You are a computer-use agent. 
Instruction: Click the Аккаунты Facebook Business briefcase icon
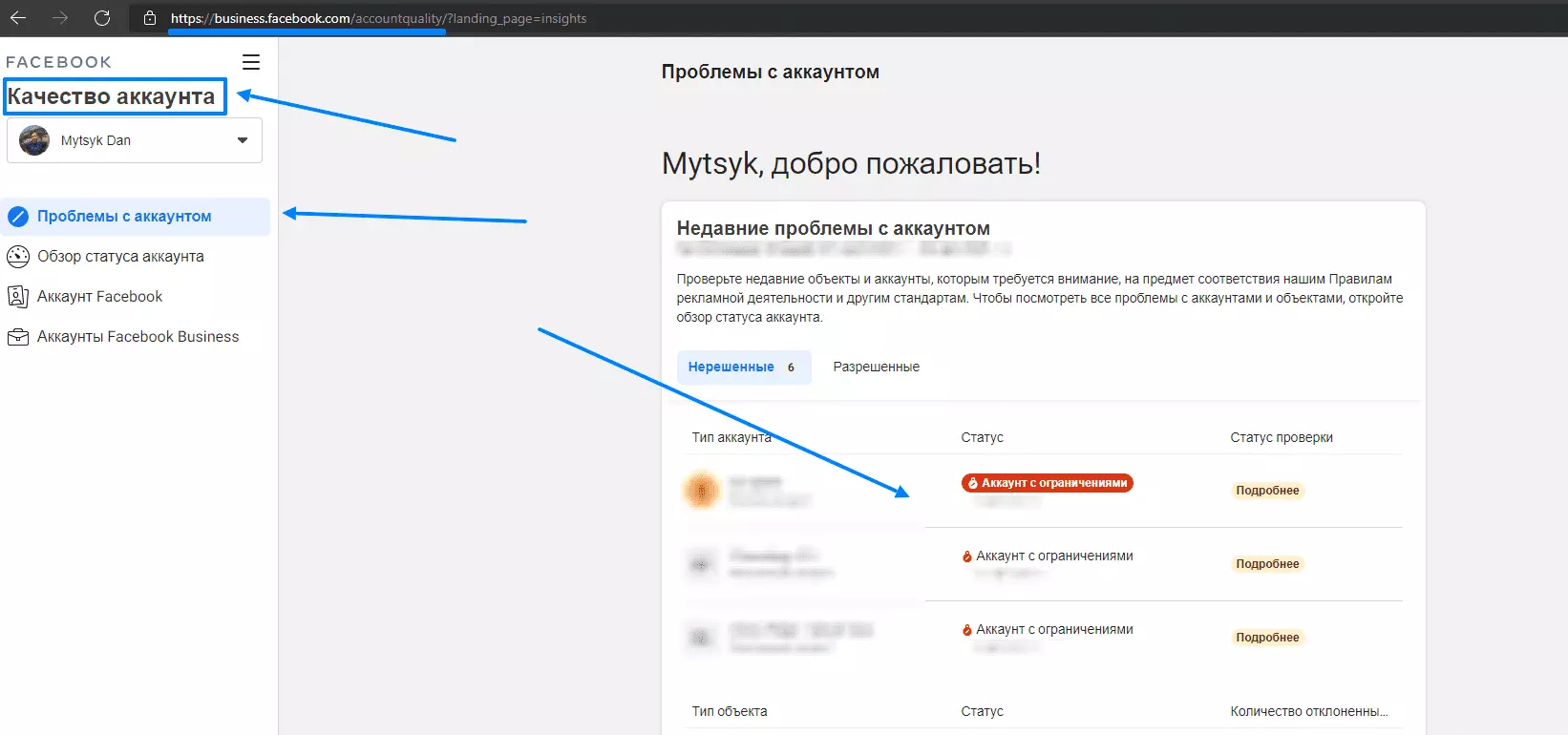(18, 337)
